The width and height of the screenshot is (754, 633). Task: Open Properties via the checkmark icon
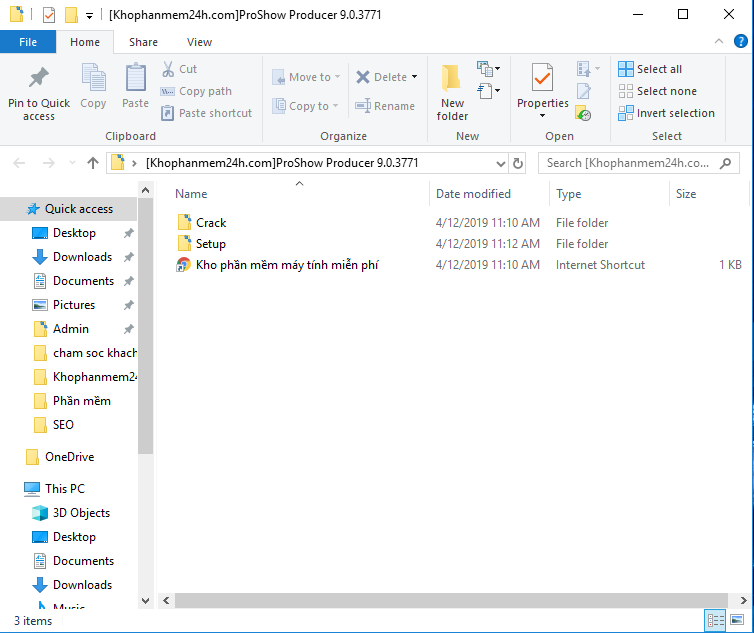[x=541, y=78]
